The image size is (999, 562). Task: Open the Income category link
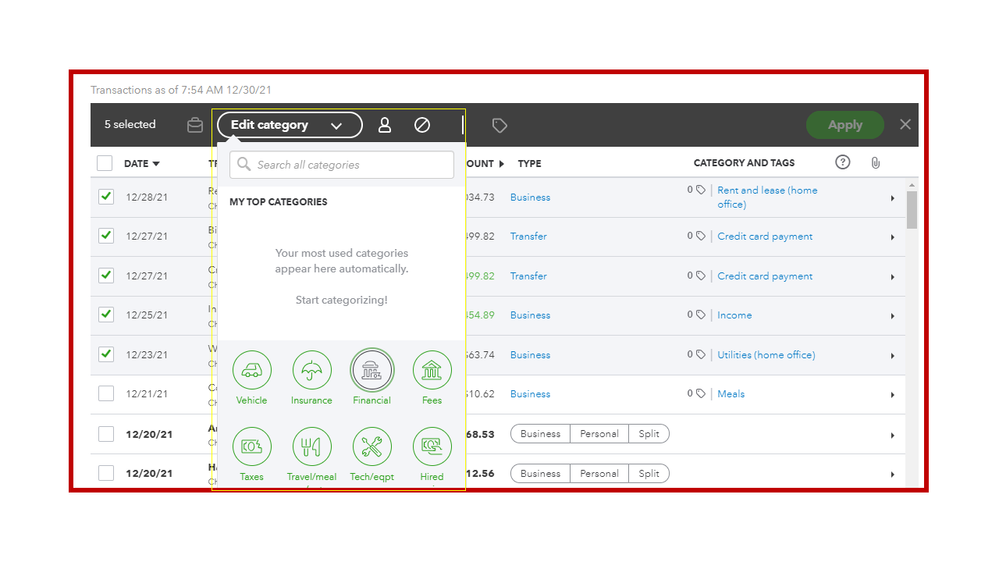[x=735, y=315]
